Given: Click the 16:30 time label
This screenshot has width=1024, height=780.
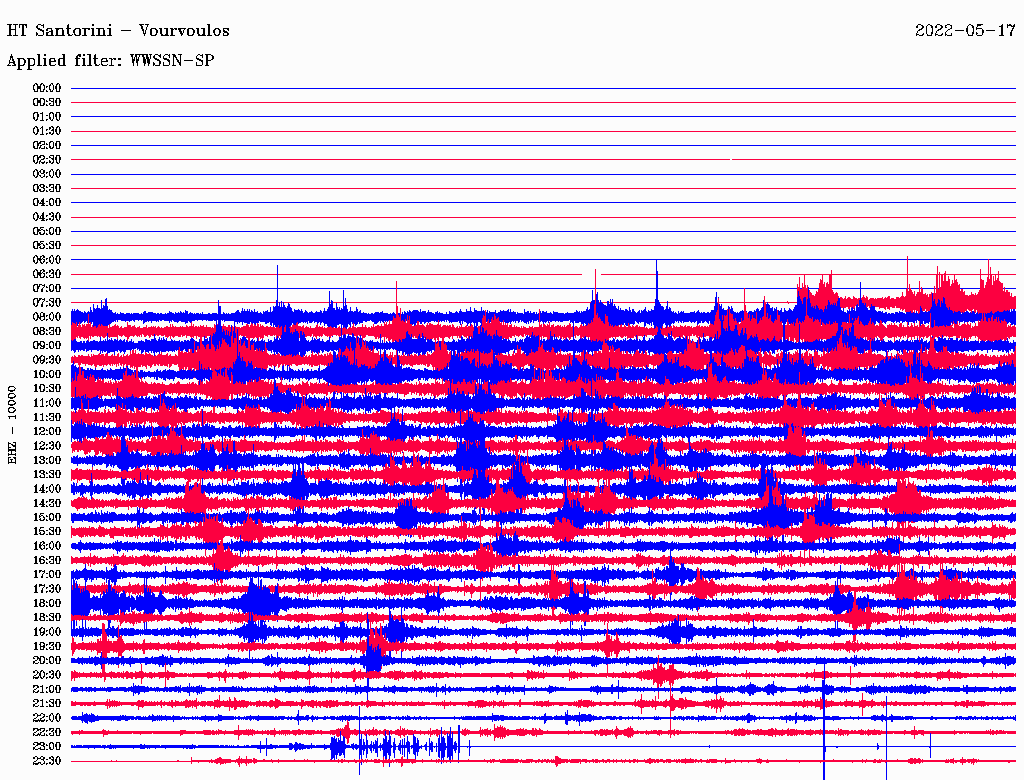Looking at the screenshot, I should [x=47, y=561].
